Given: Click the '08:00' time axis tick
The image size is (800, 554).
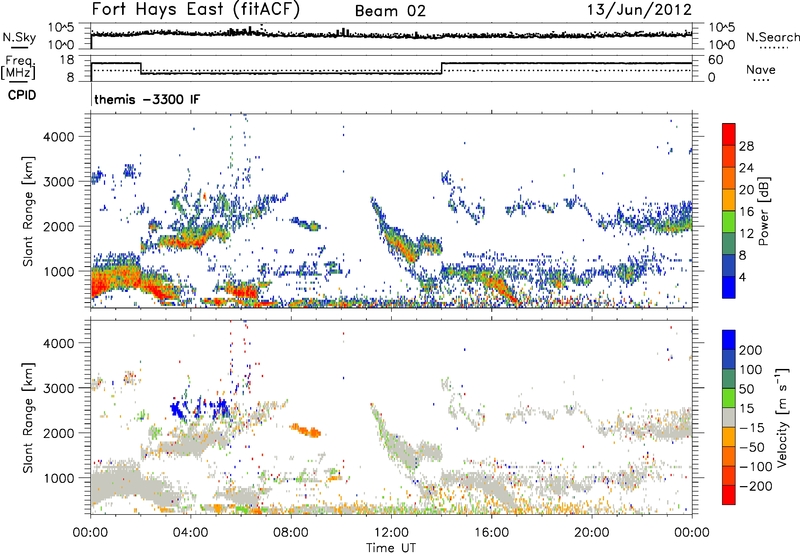Looking at the screenshot, I should (291, 533).
